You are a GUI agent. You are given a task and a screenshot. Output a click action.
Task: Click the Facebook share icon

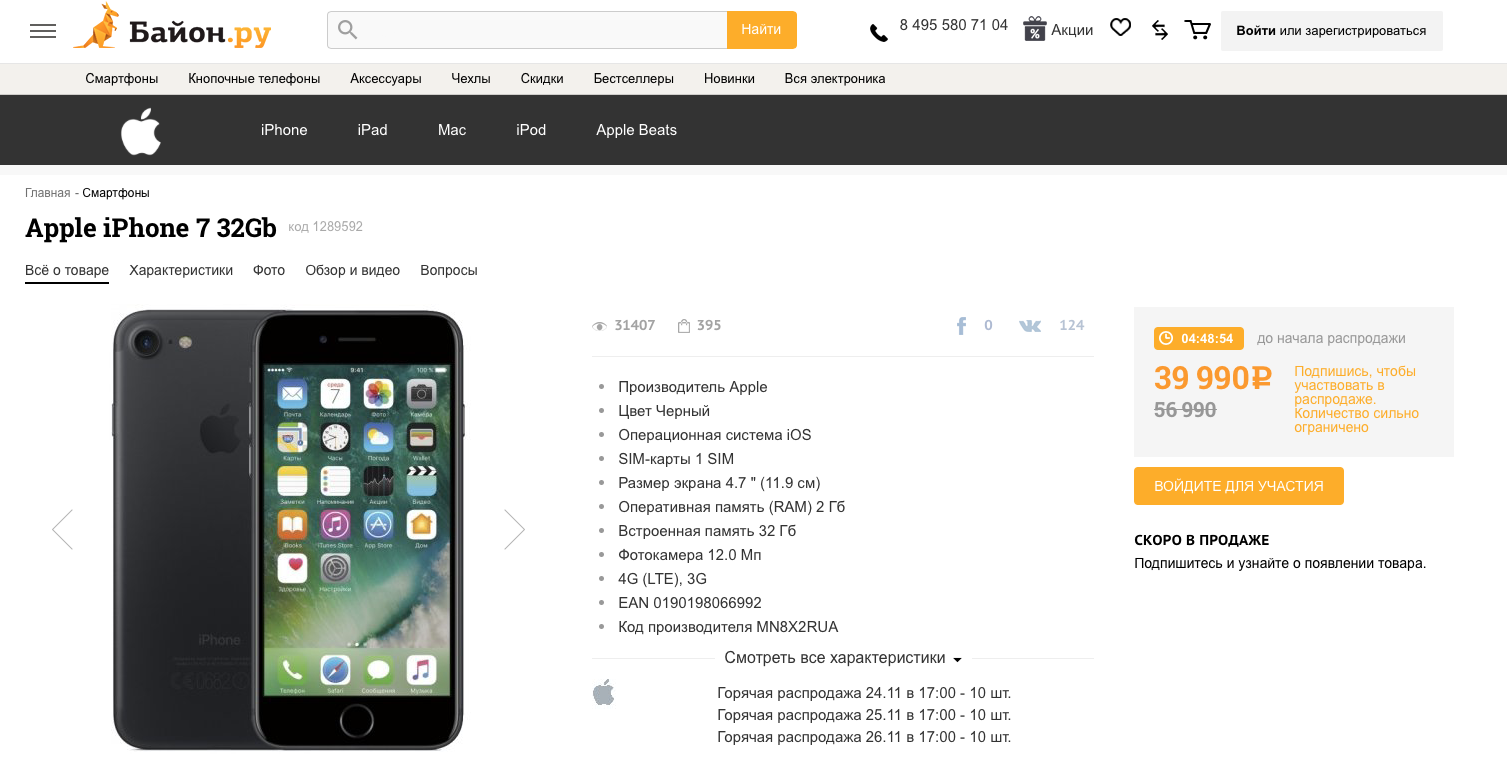point(962,326)
